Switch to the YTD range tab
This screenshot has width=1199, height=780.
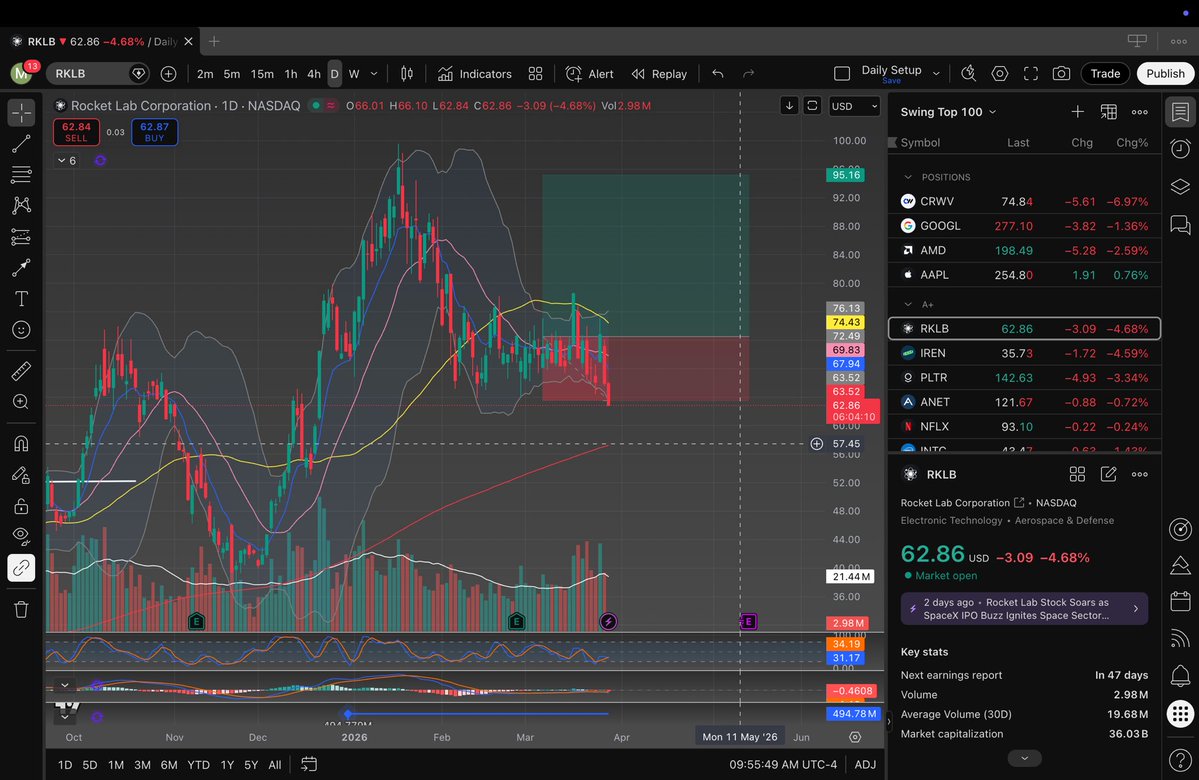click(x=198, y=764)
